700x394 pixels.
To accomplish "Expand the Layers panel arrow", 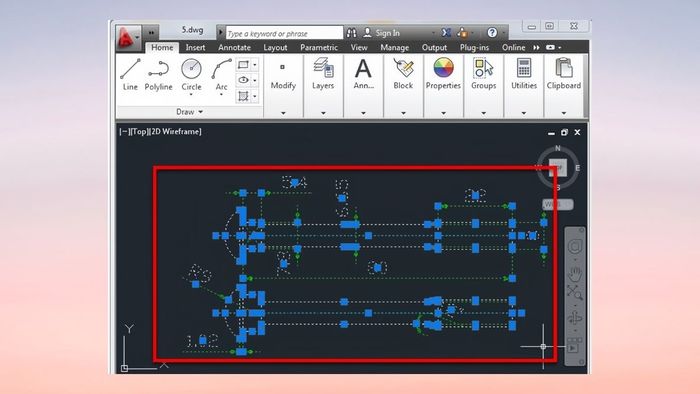I will (x=323, y=113).
